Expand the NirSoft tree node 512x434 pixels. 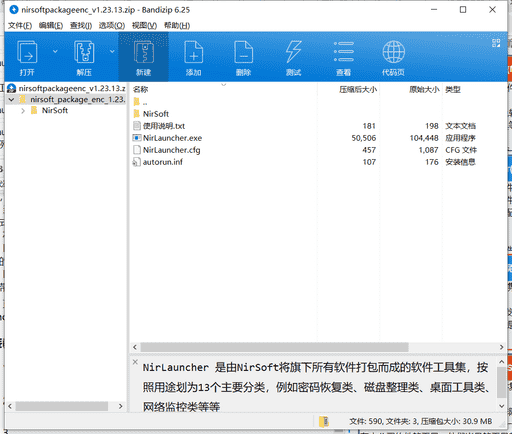(x=23, y=111)
